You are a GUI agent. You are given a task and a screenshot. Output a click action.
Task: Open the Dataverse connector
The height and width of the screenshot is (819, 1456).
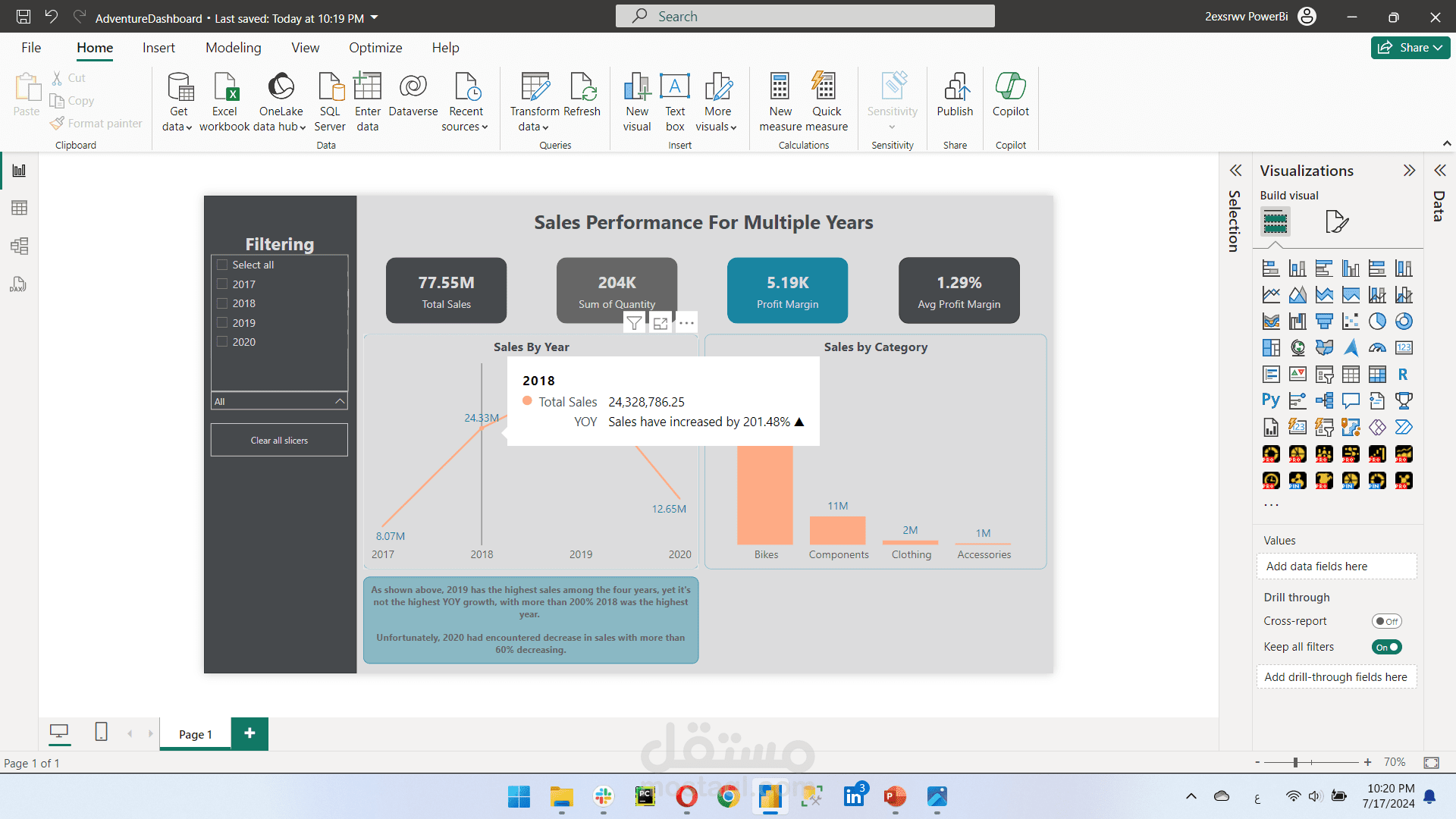point(413,95)
